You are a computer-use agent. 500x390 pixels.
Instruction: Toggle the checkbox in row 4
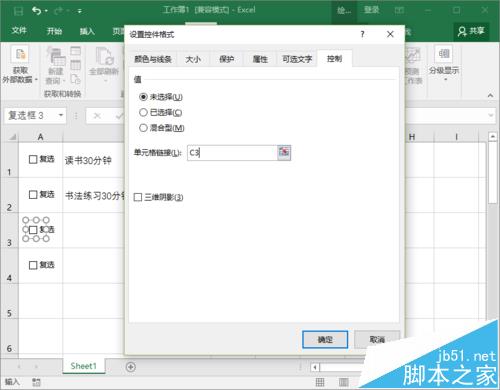point(33,265)
